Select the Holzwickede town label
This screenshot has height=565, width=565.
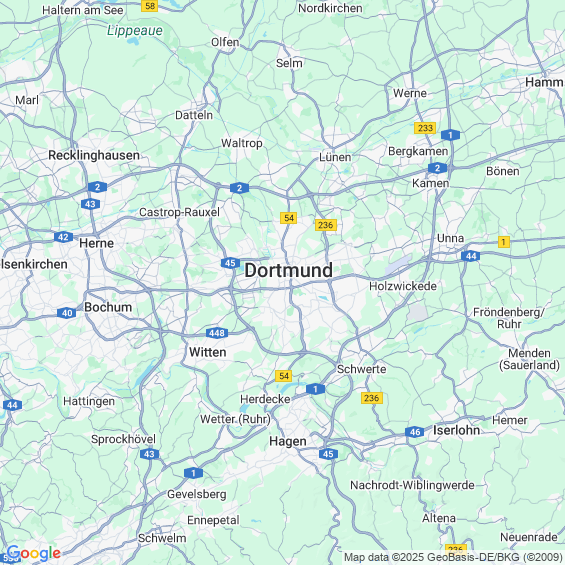tap(403, 286)
